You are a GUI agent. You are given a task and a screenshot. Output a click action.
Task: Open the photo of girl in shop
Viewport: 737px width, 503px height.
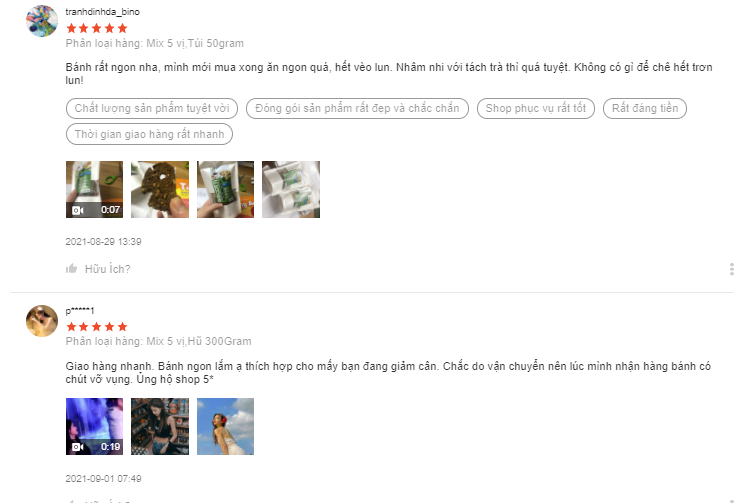point(160,426)
